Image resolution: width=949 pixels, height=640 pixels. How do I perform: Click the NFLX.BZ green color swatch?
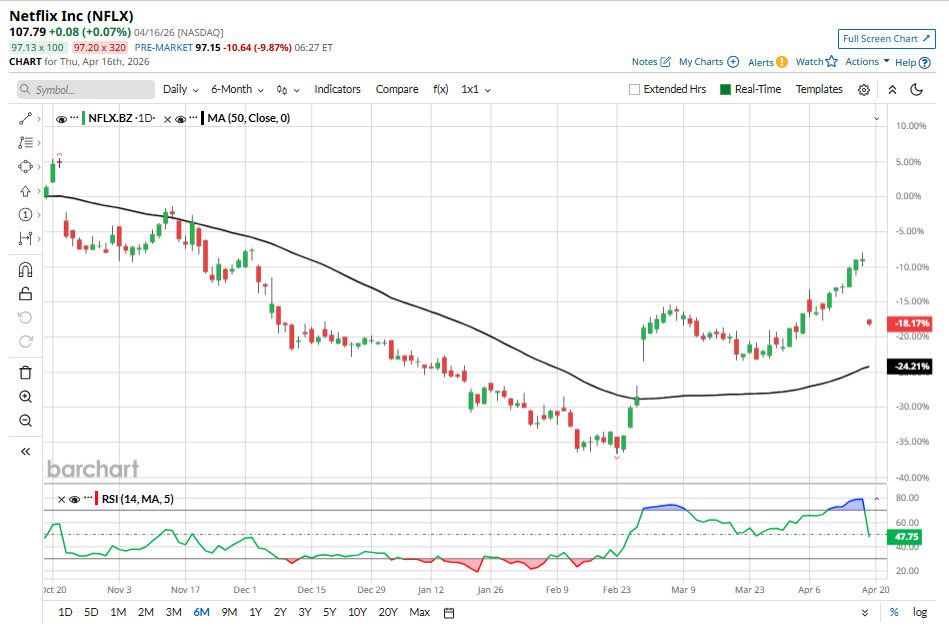click(84, 117)
